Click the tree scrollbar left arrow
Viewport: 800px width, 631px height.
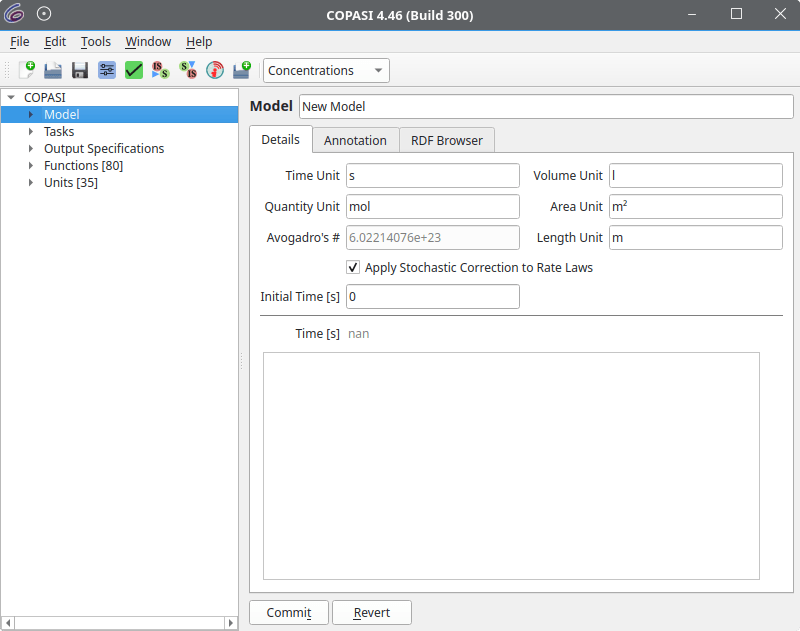8,623
